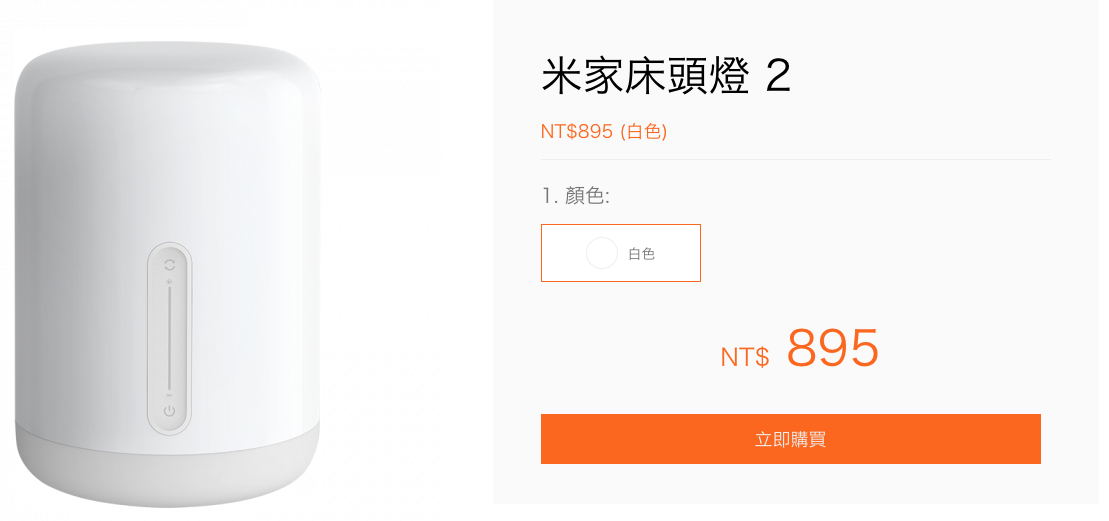
Task: Click the lamp's grey base ring
Action: pyautogui.click(x=167, y=463)
